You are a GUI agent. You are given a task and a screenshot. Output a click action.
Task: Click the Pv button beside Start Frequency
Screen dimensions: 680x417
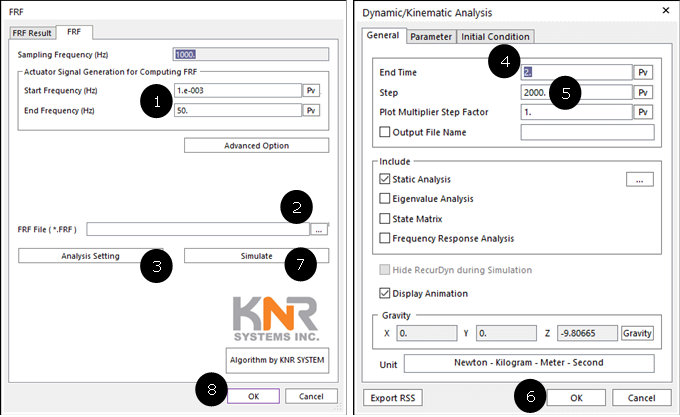click(x=311, y=91)
